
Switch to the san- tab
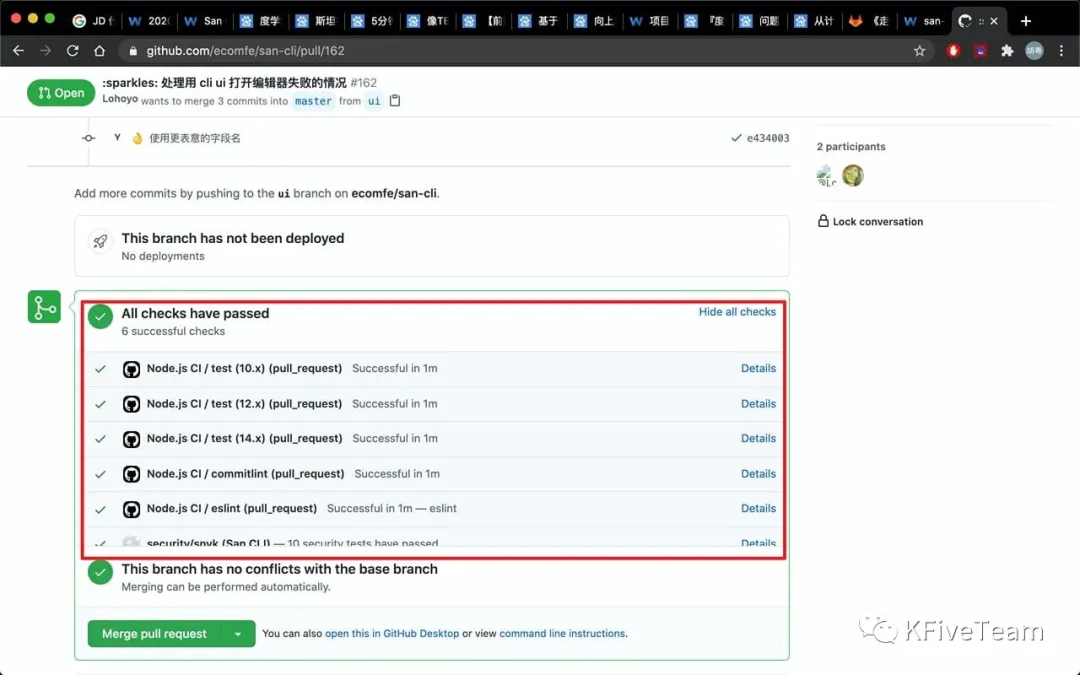(925, 21)
